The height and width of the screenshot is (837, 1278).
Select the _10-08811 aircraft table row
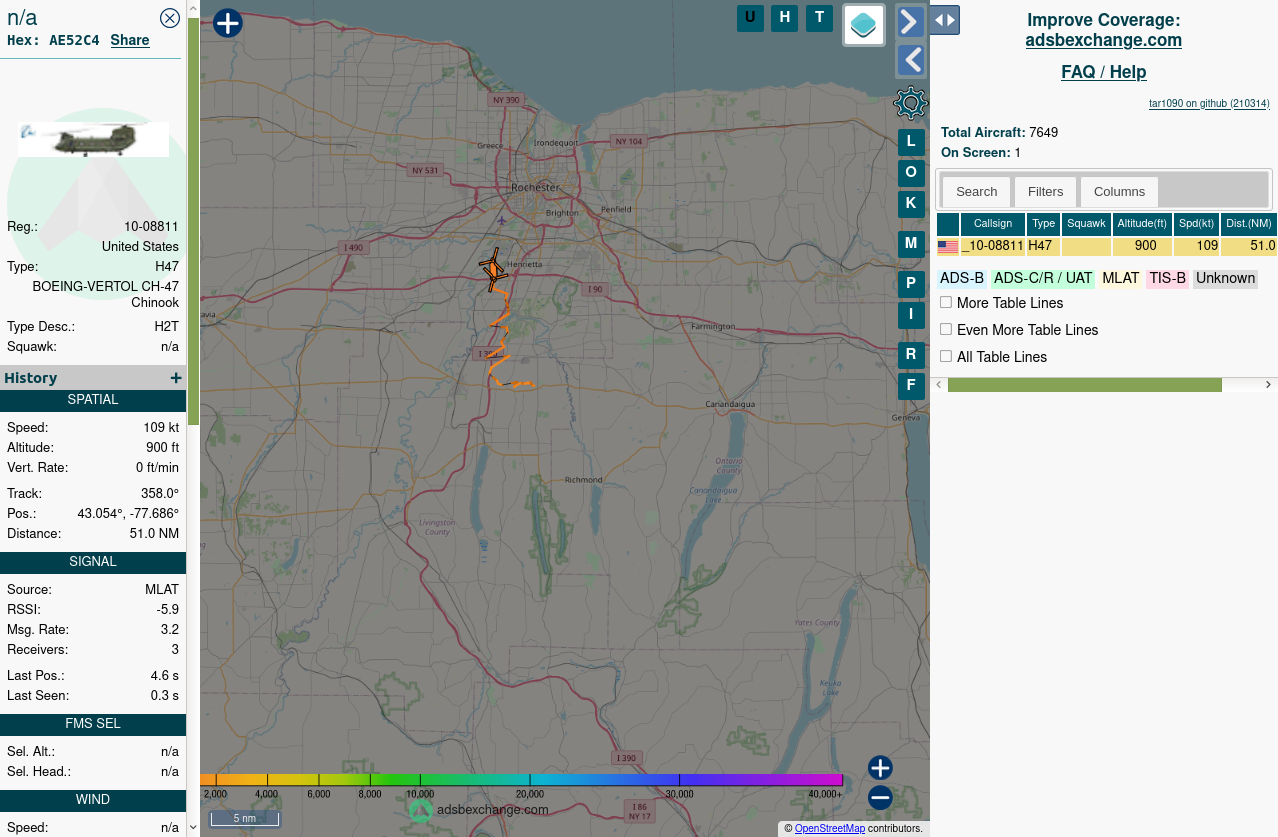[x=1107, y=246]
